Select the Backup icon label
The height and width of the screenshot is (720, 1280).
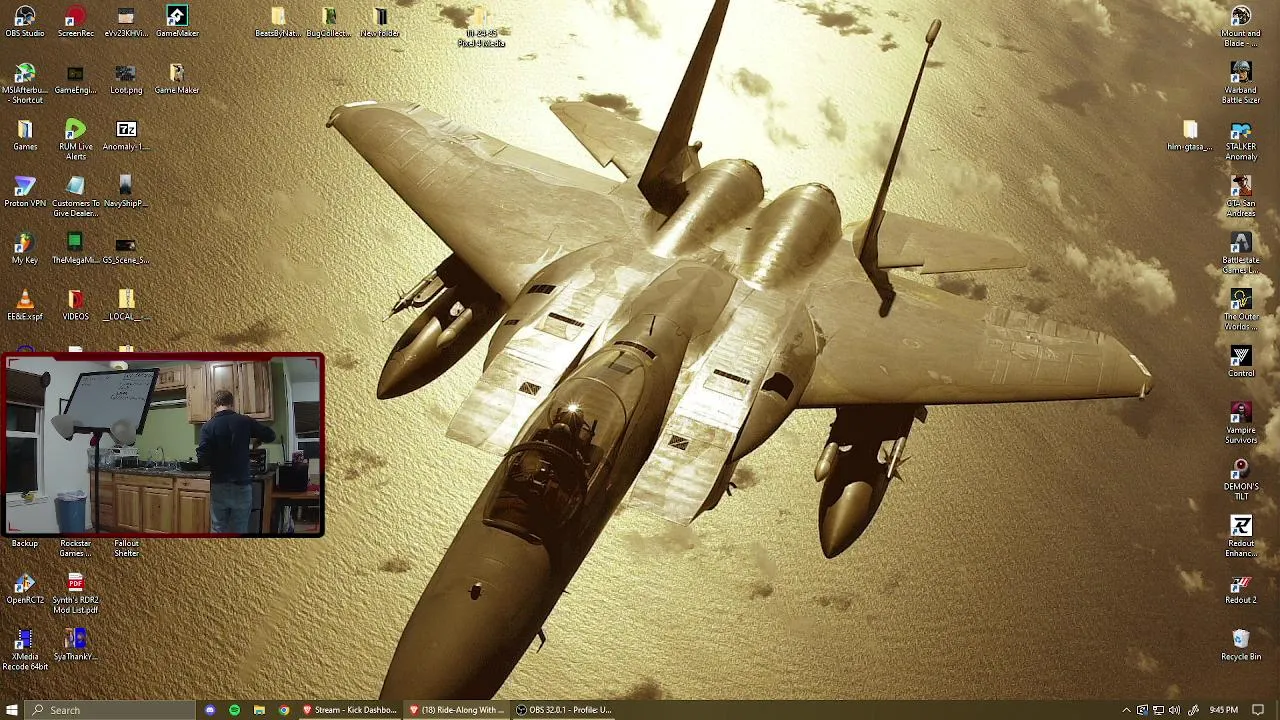(25, 544)
